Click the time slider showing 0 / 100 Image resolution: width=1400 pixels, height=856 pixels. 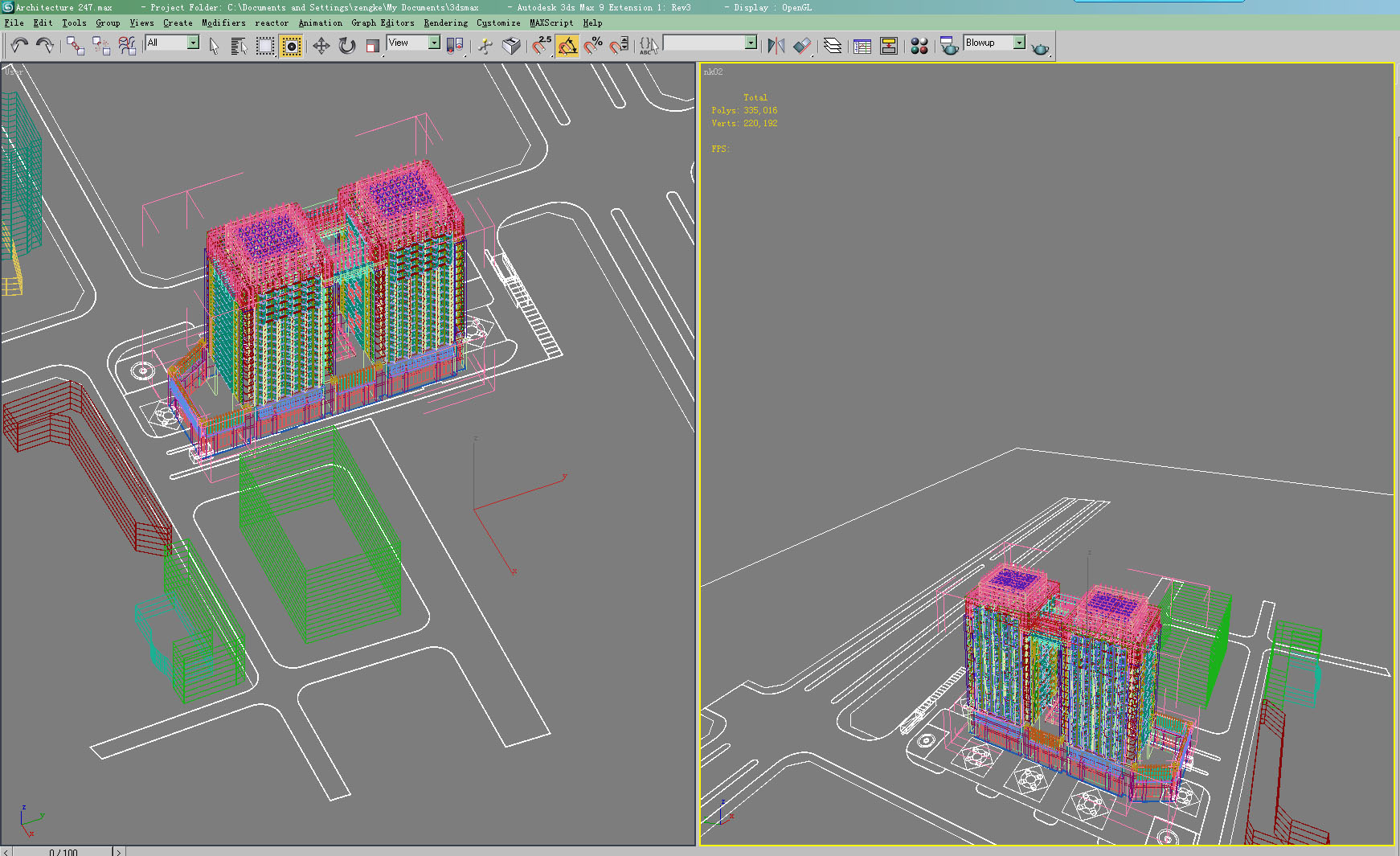pos(63,852)
